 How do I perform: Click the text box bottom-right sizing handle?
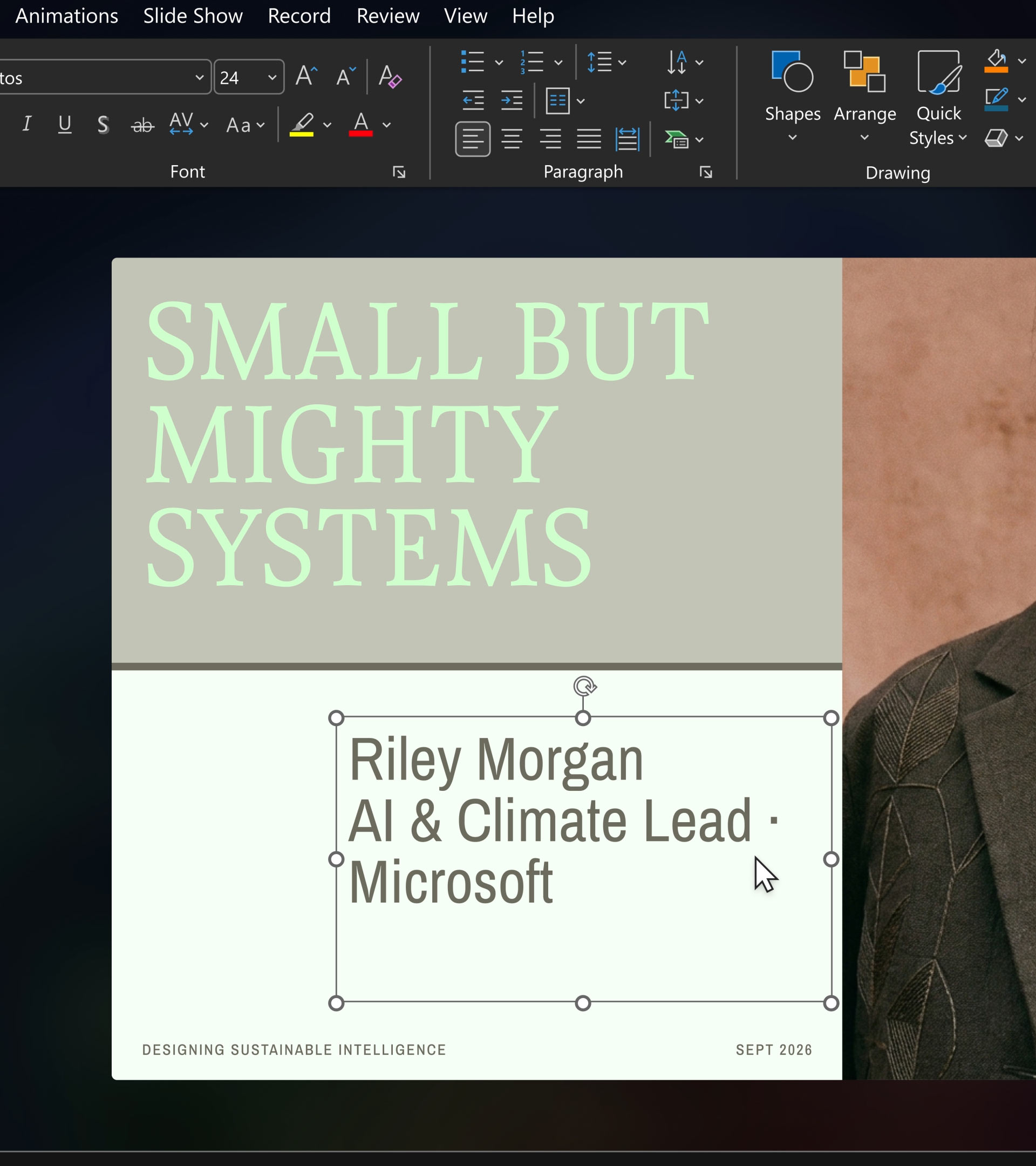click(831, 1003)
